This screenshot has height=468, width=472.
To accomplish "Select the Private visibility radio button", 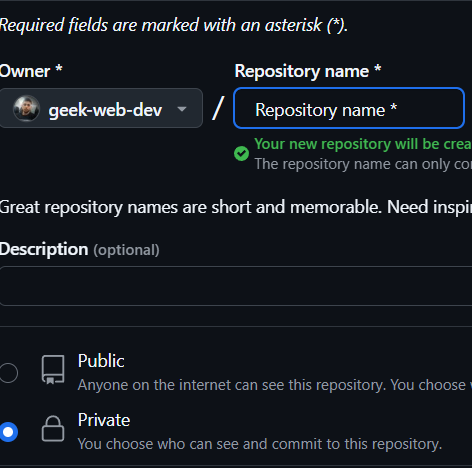I will [8, 432].
